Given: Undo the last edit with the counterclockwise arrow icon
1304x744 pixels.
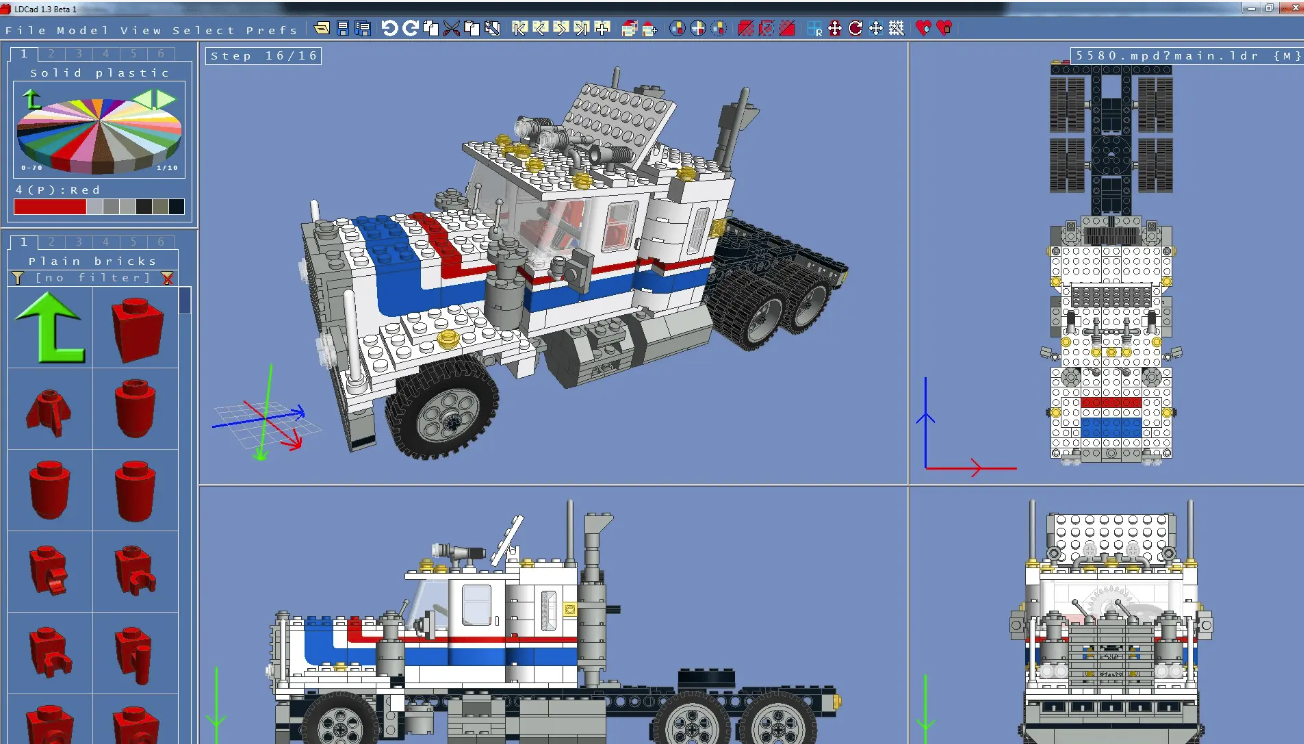Looking at the screenshot, I should point(390,28).
